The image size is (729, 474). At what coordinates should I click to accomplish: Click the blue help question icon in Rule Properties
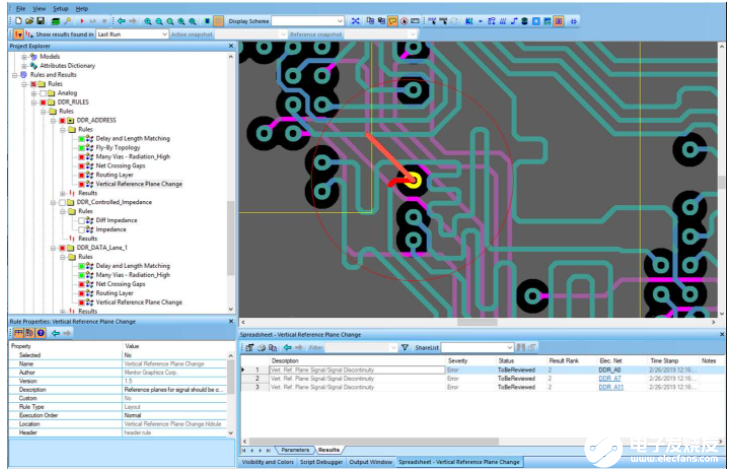pos(41,333)
